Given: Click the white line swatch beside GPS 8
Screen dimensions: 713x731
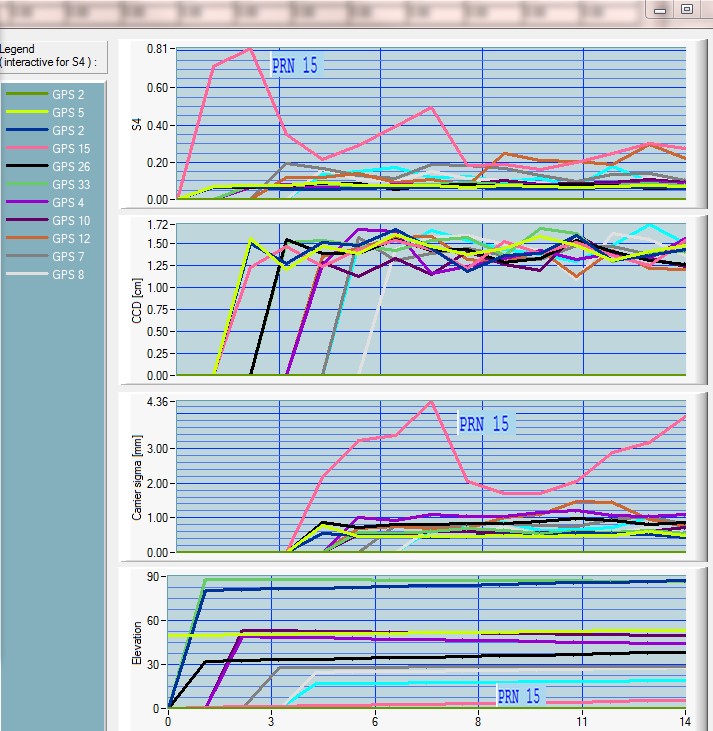Looking at the screenshot, I should tap(27, 274).
